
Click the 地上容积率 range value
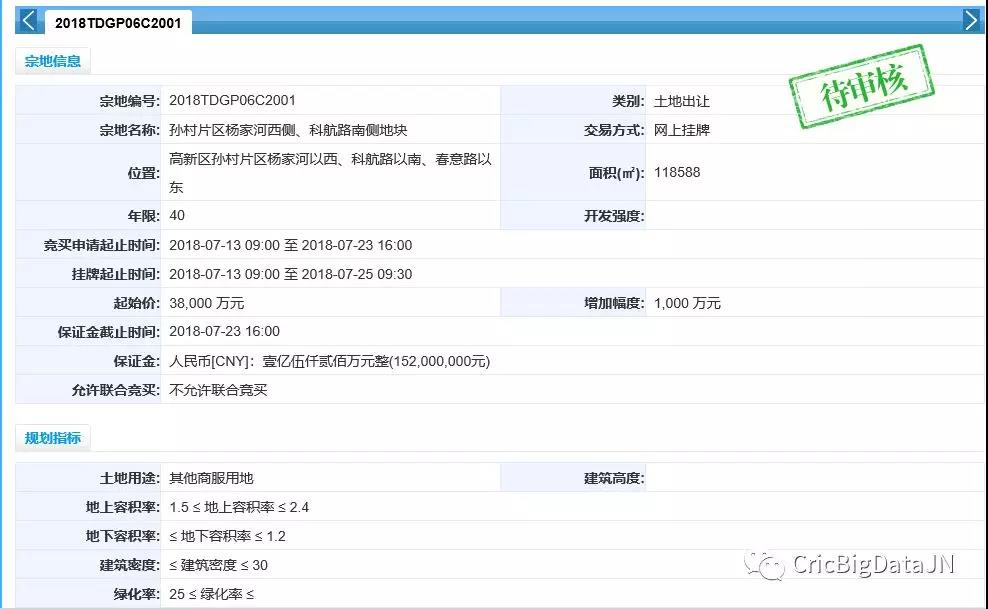click(239, 507)
